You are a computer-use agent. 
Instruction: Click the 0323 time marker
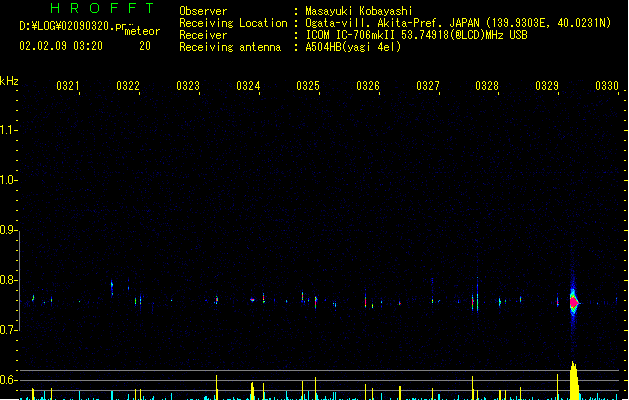tap(188, 86)
